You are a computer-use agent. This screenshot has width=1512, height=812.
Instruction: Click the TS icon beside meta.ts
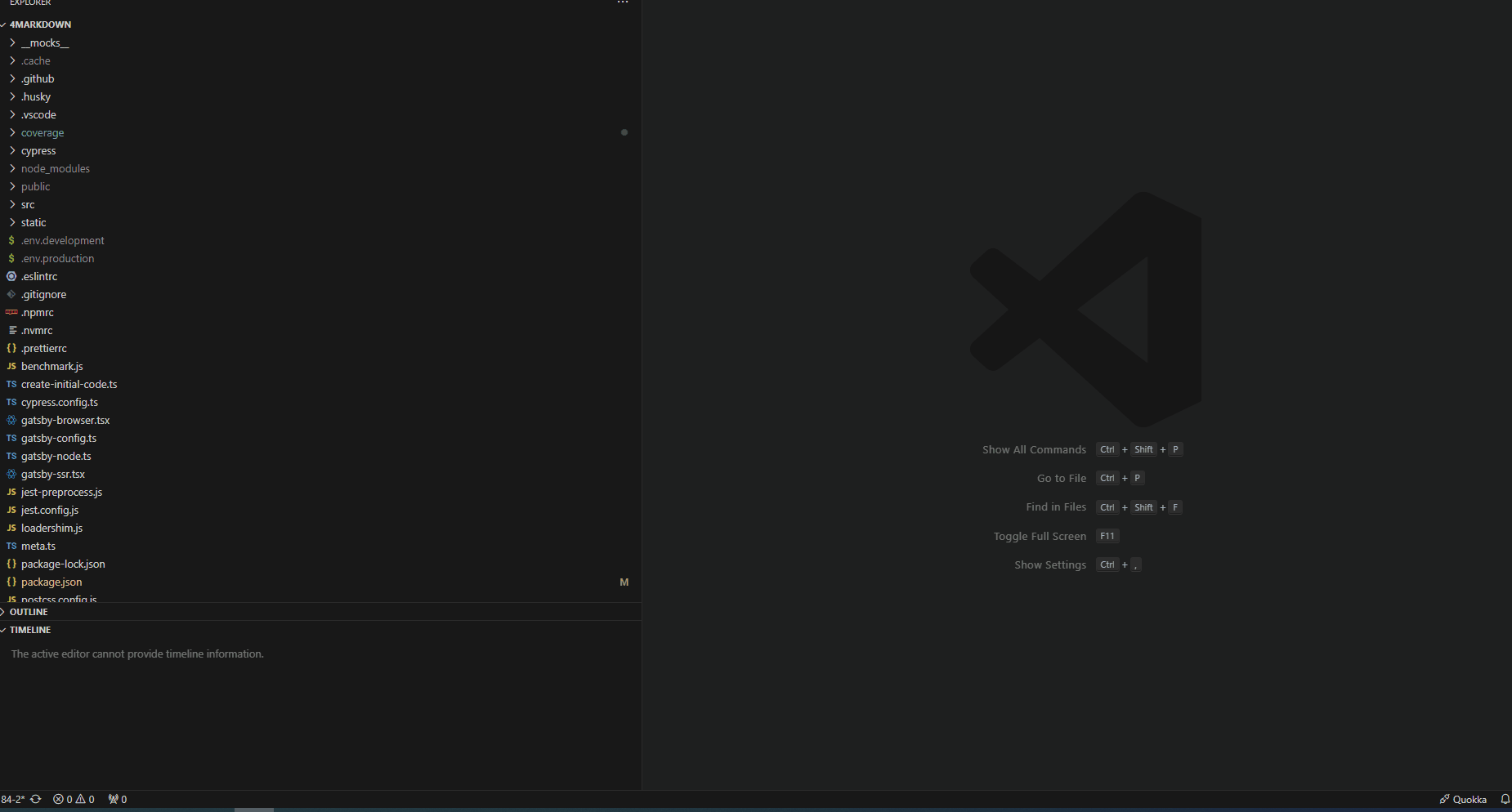(x=11, y=546)
